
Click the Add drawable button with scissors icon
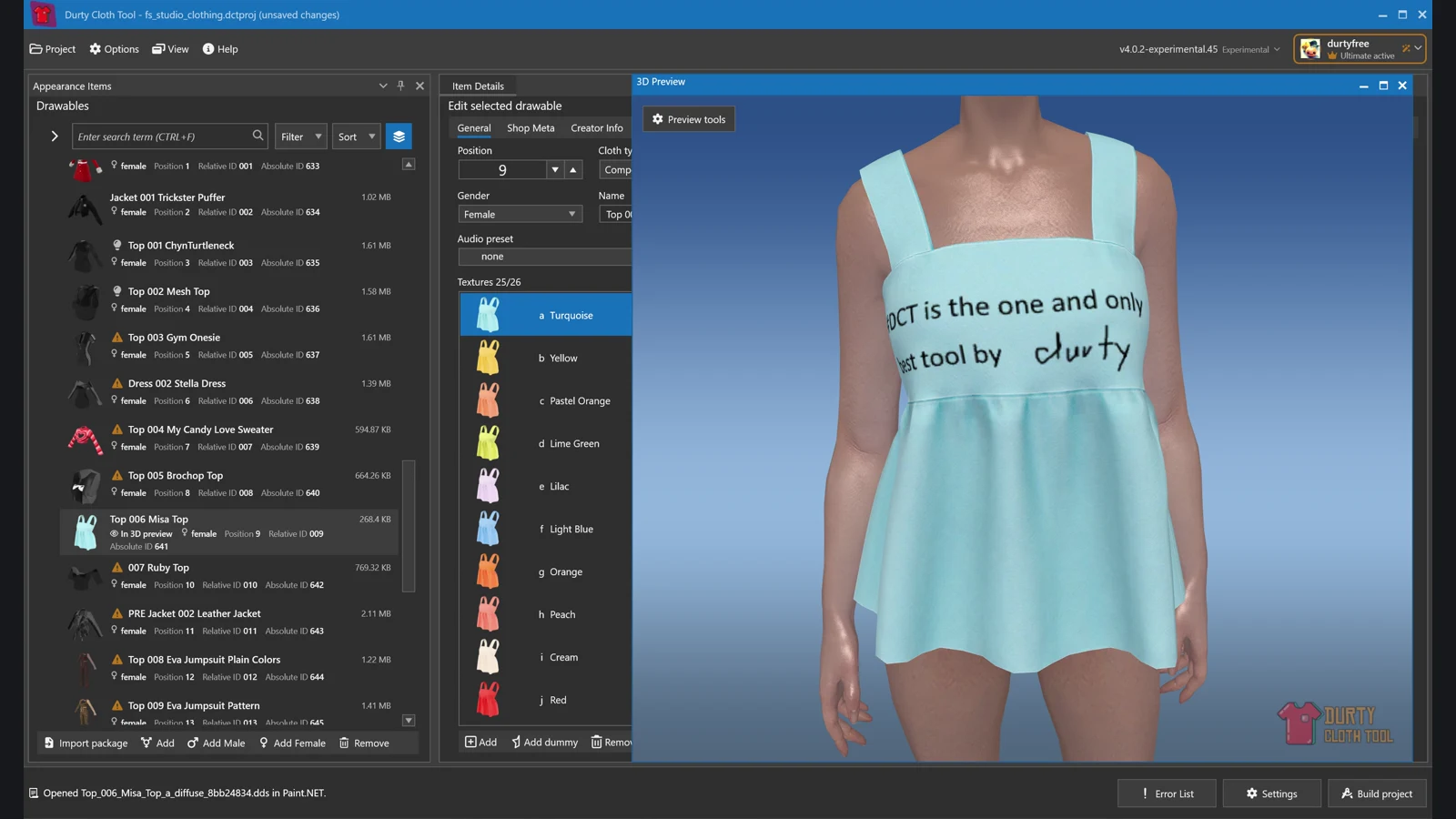coord(157,743)
